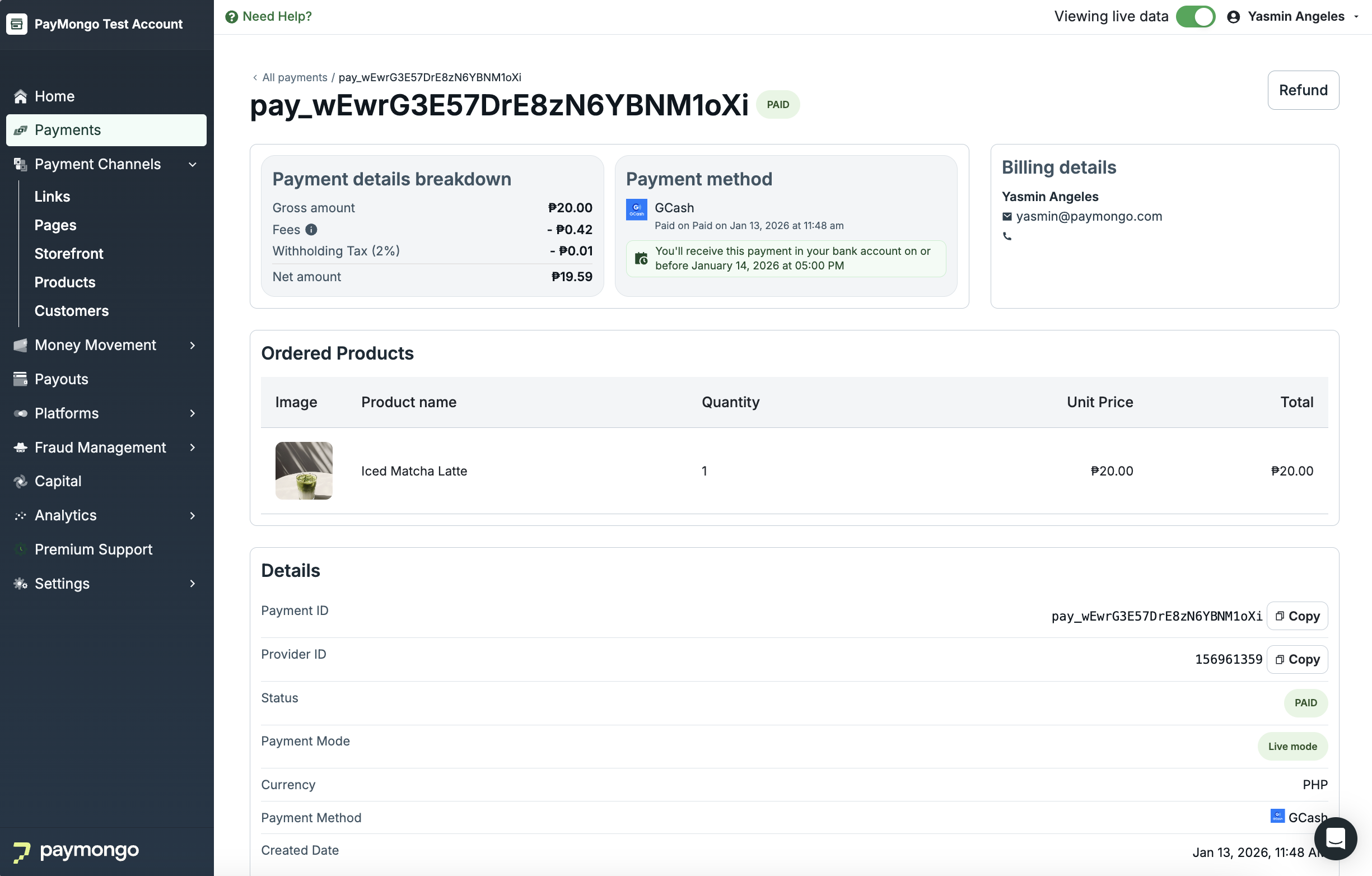Click the email envelope icon in Billing details

pyautogui.click(x=1007, y=217)
